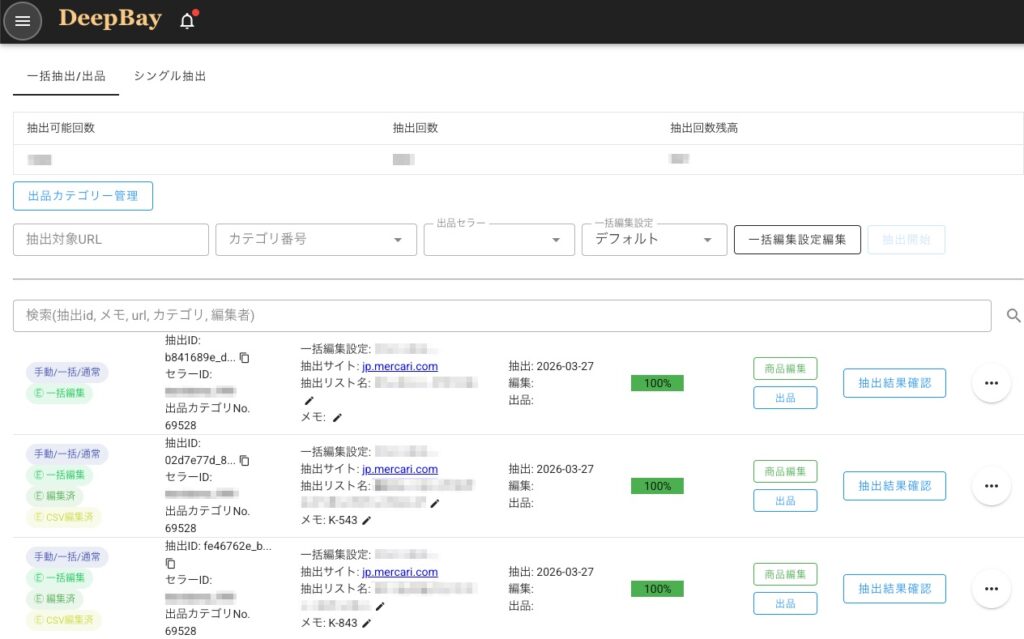Focus the 抽出対象URL input field
Viewport: 1024px width, 639px height.
point(110,240)
